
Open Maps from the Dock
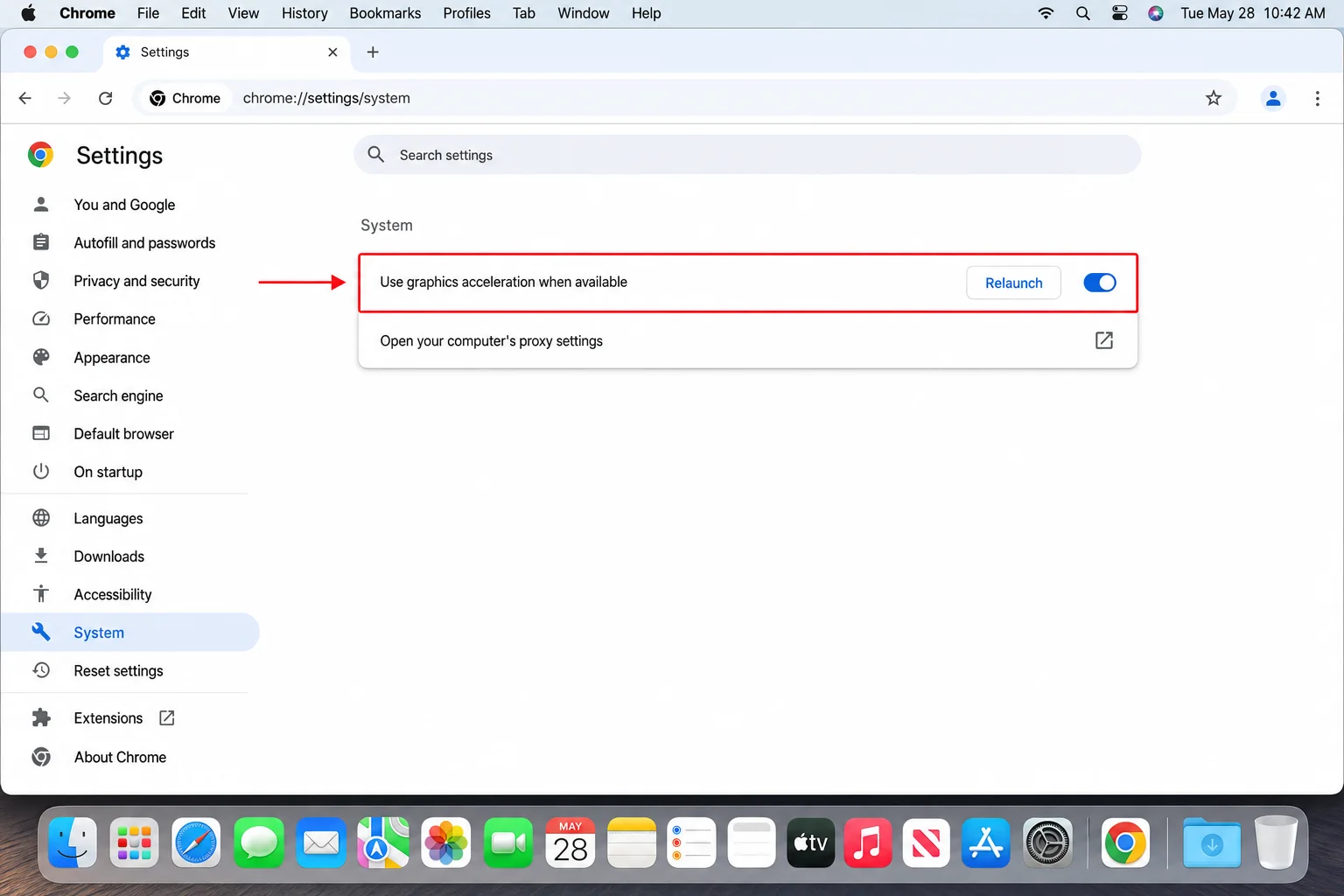[383, 843]
